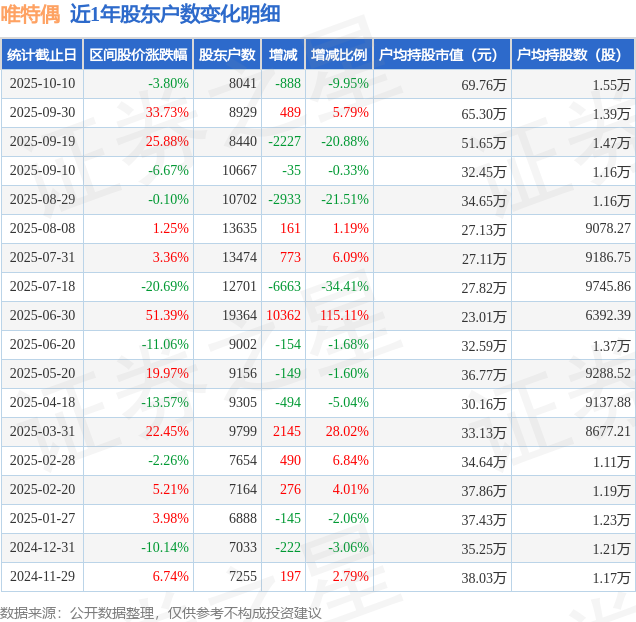Select the 增减比例 column header
This screenshot has height=622, width=636.
point(339,55)
